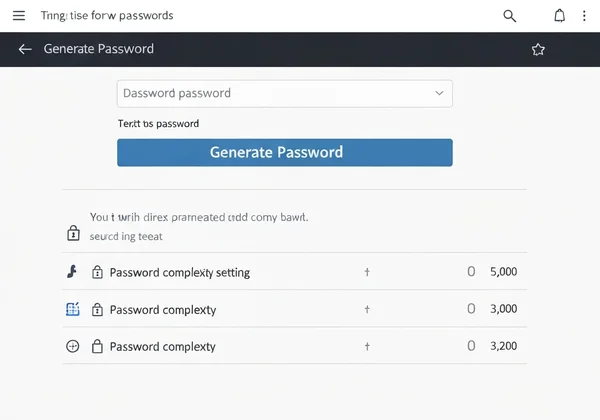Image resolution: width=600 pixels, height=420 pixels.
Task: Open the notifications bell
Action: click(x=560, y=16)
